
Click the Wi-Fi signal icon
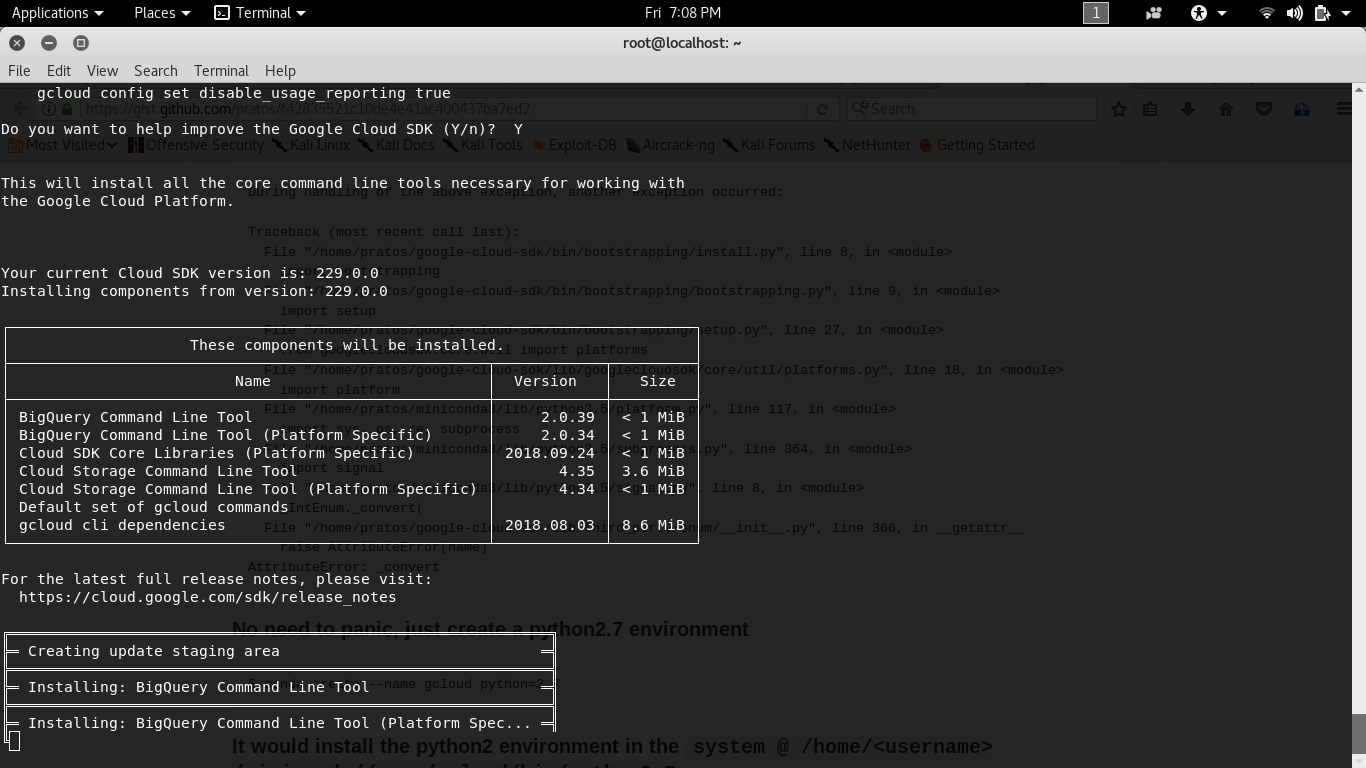1266,13
